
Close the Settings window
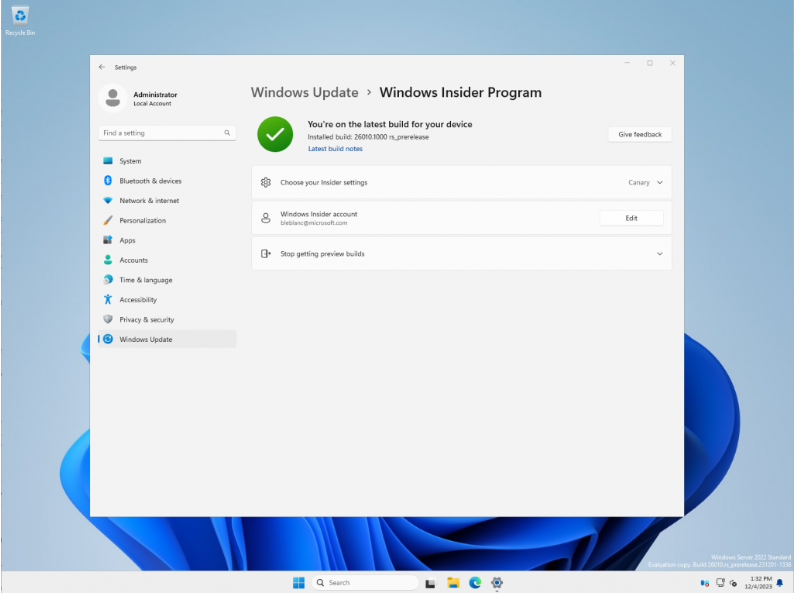click(x=672, y=63)
